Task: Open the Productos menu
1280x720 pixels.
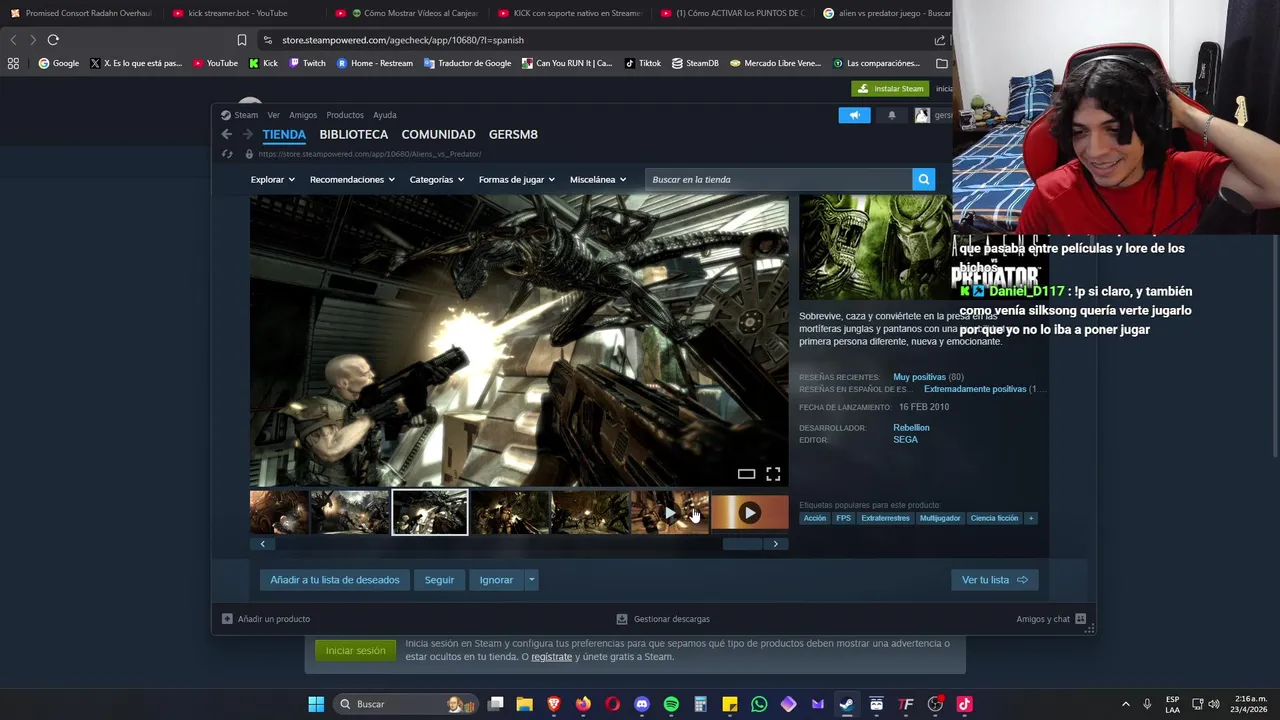Action: click(x=345, y=115)
